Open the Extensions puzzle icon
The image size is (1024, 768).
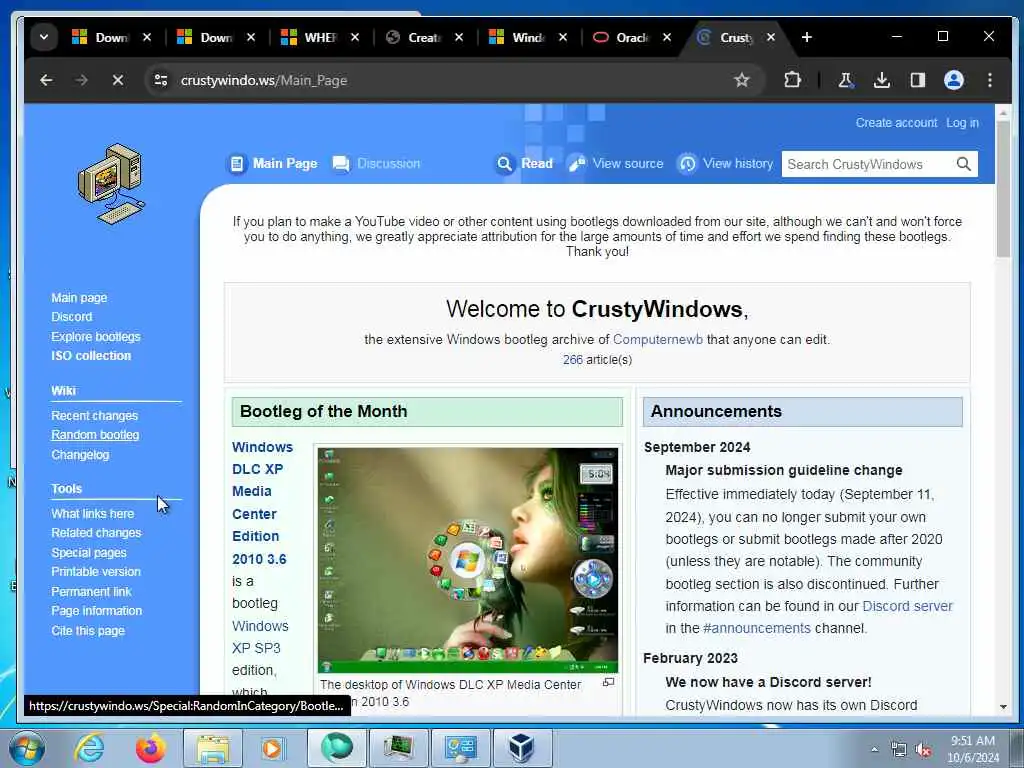pyautogui.click(x=792, y=80)
